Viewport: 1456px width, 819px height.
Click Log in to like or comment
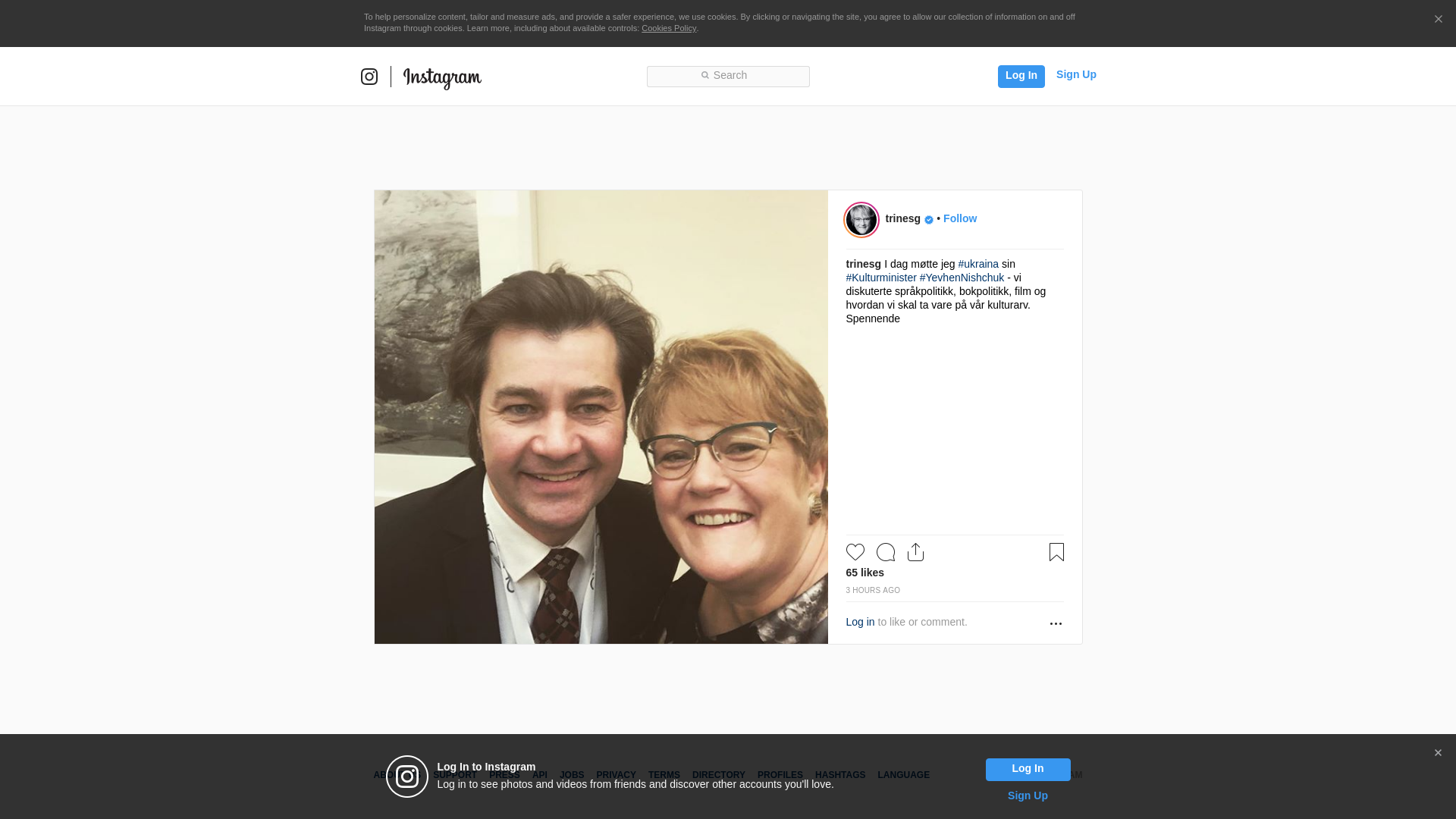860,622
